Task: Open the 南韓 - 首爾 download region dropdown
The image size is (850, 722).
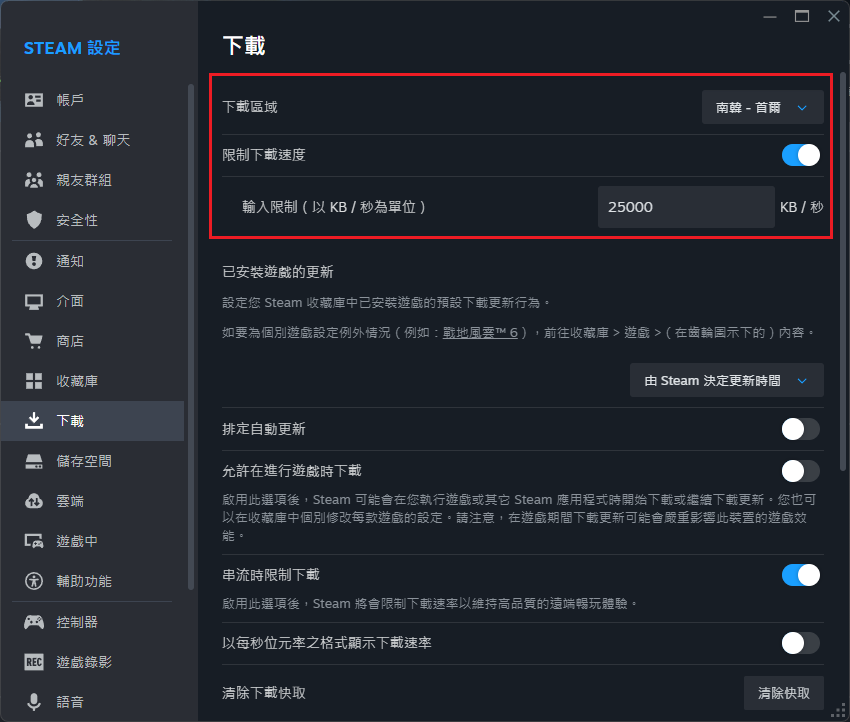Action: (762, 107)
